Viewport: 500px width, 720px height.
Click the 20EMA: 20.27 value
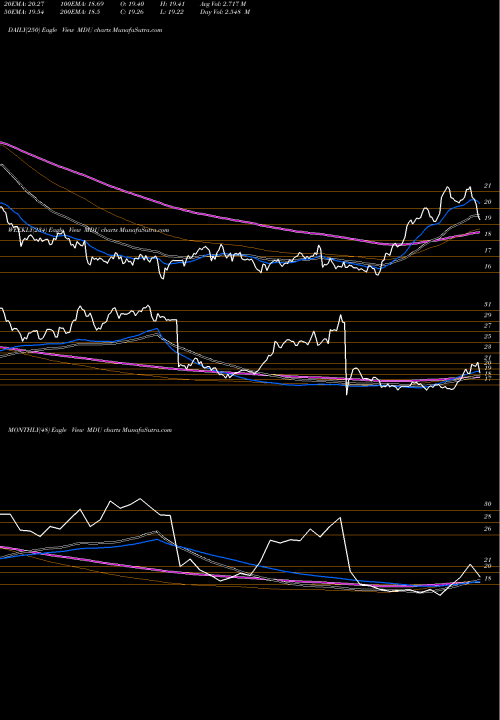pyautogui.click(x=26, y=4)
